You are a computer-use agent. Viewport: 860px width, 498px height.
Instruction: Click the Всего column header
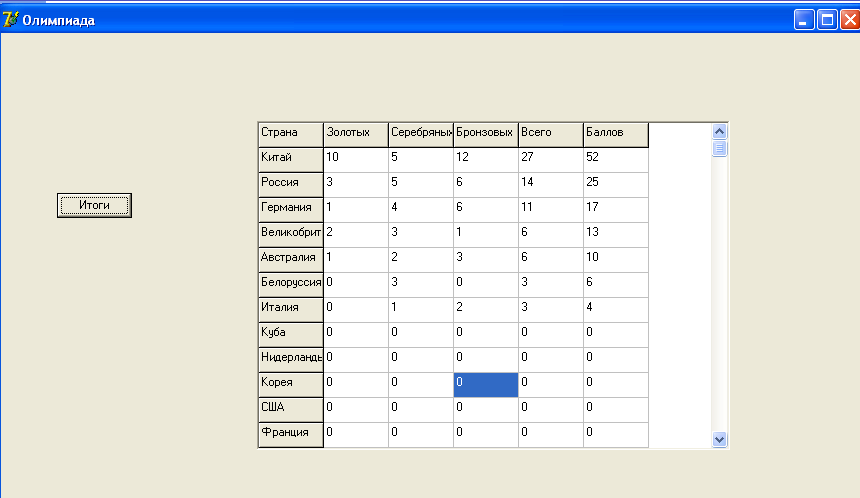point(551,135)
